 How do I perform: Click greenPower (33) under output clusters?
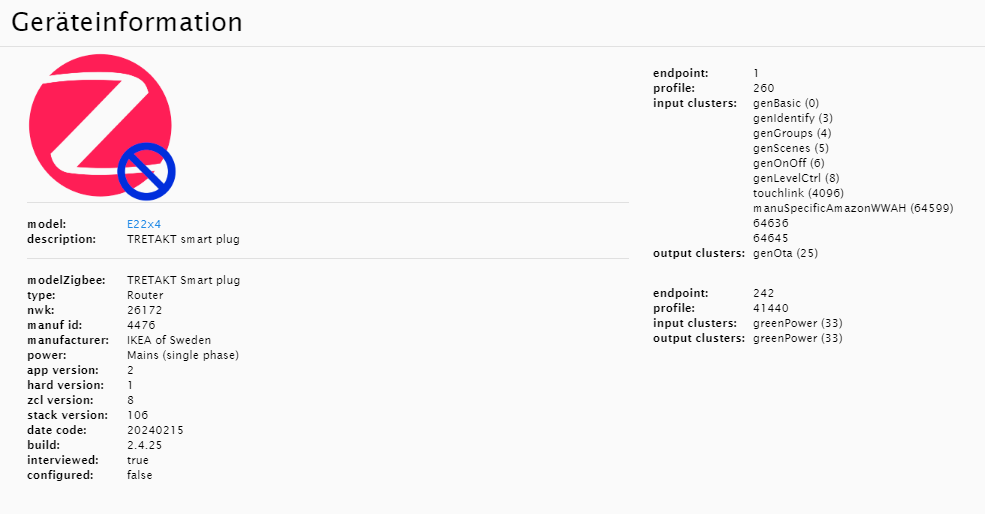798,338
